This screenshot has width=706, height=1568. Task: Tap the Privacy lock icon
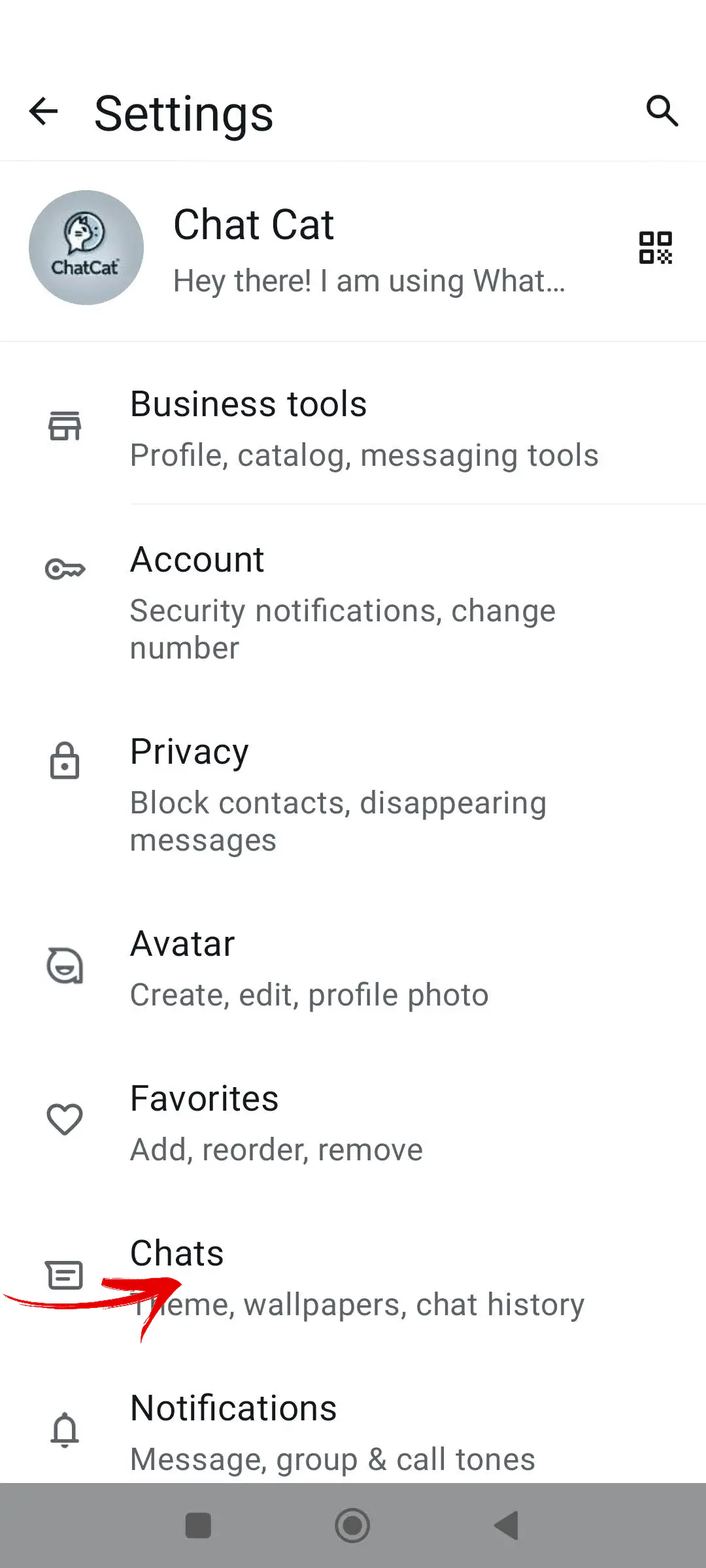click(x=65, y=760)
